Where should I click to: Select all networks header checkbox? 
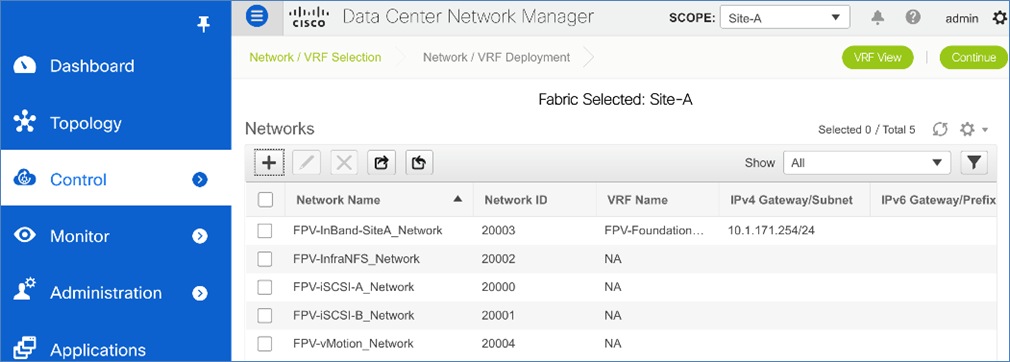coord(265,200)
